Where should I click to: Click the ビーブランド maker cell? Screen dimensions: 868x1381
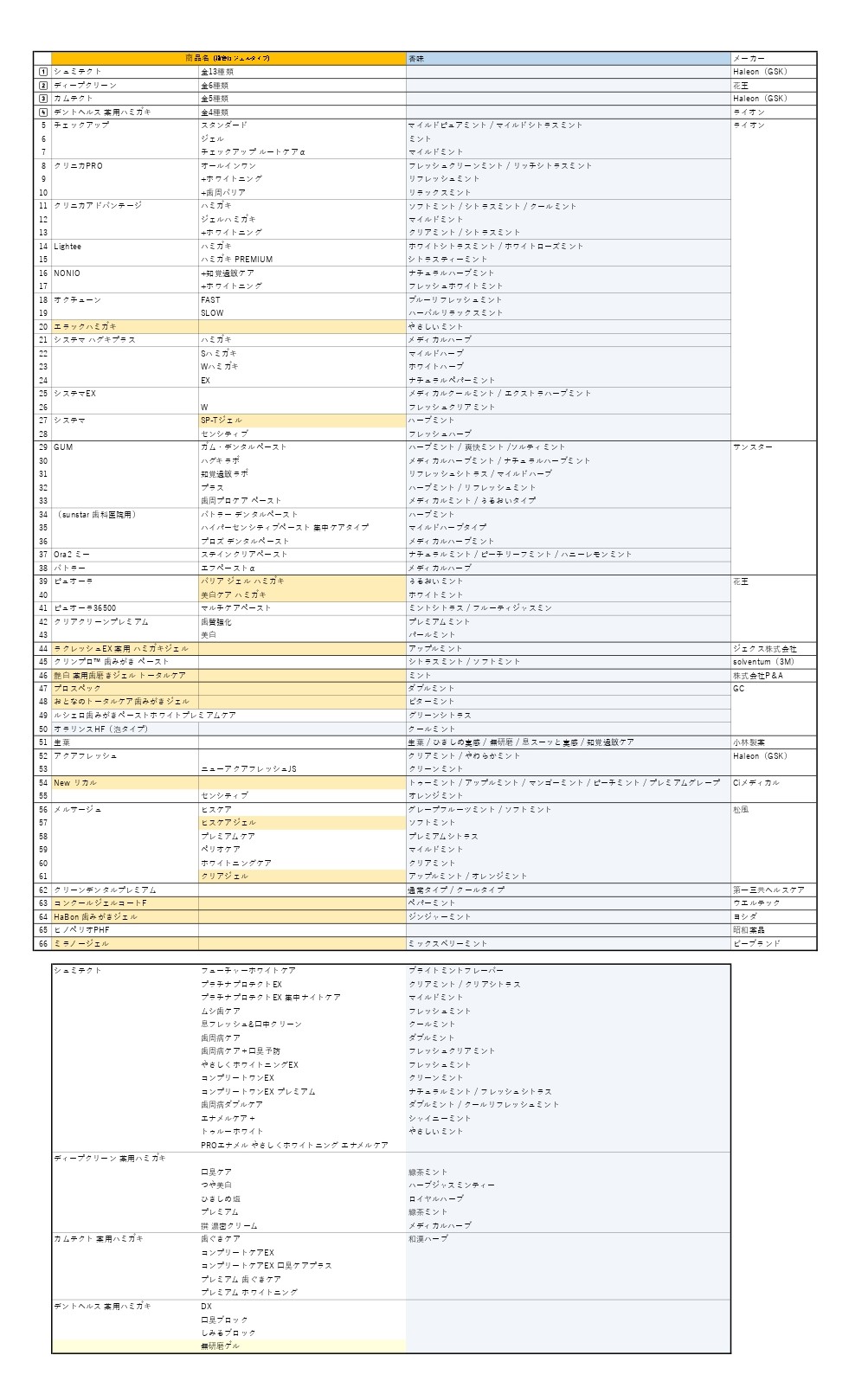pyautogui.click(x=774, y=944)
